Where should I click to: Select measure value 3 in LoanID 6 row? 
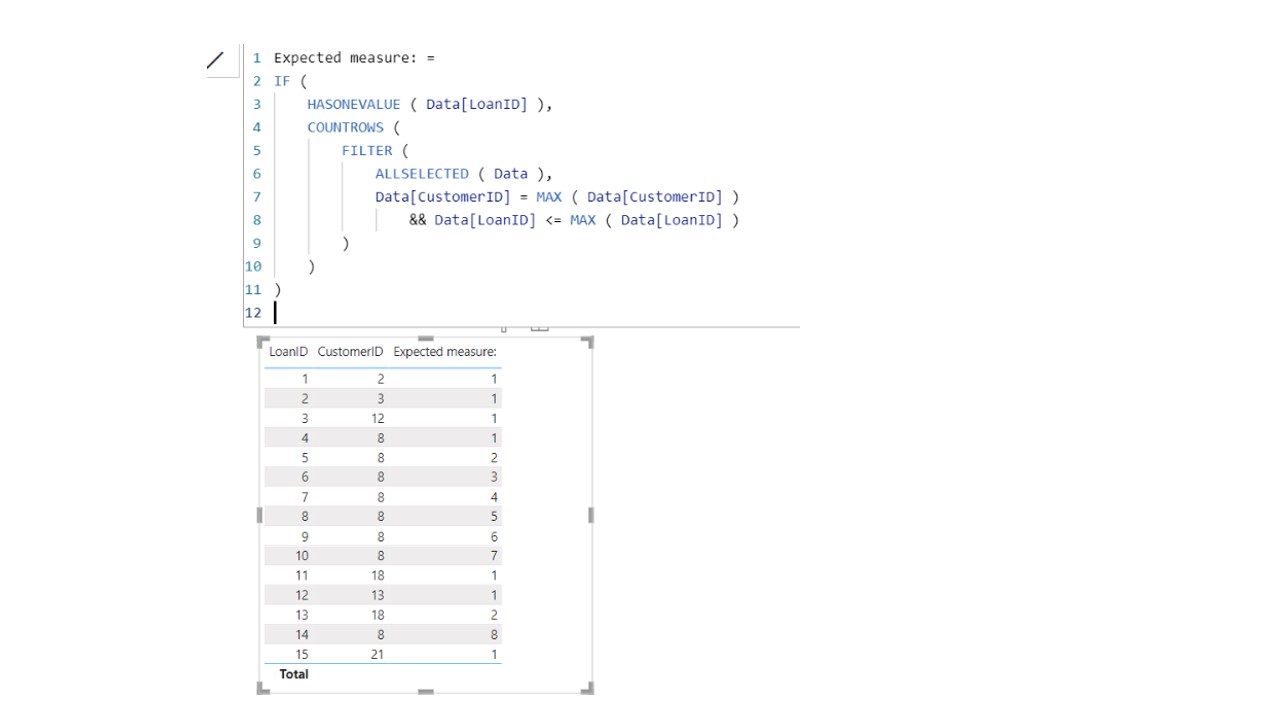[494, 477]
